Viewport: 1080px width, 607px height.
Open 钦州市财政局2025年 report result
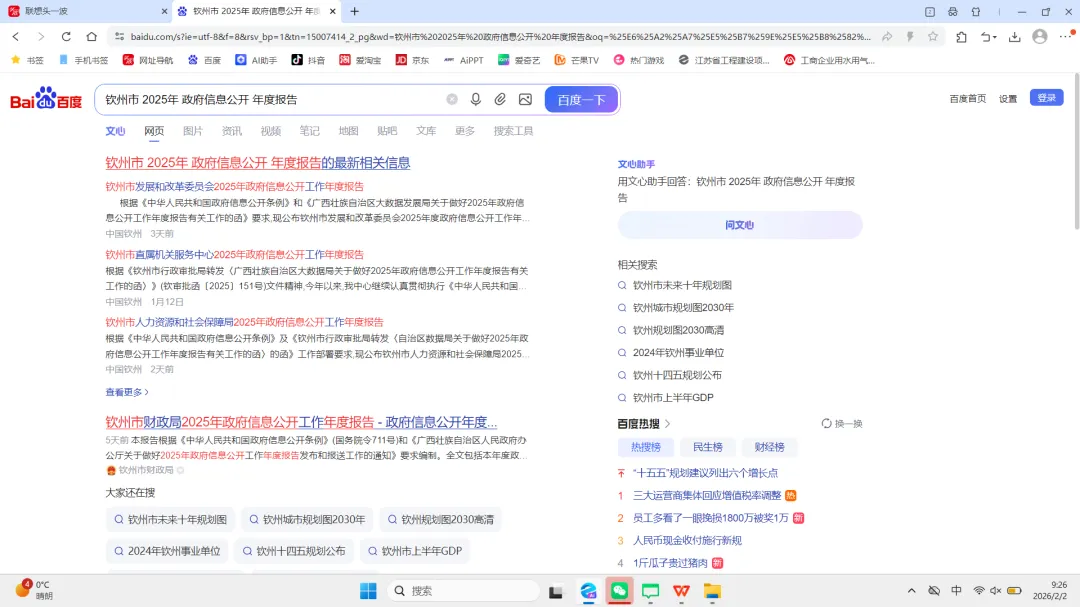(301, 422)
